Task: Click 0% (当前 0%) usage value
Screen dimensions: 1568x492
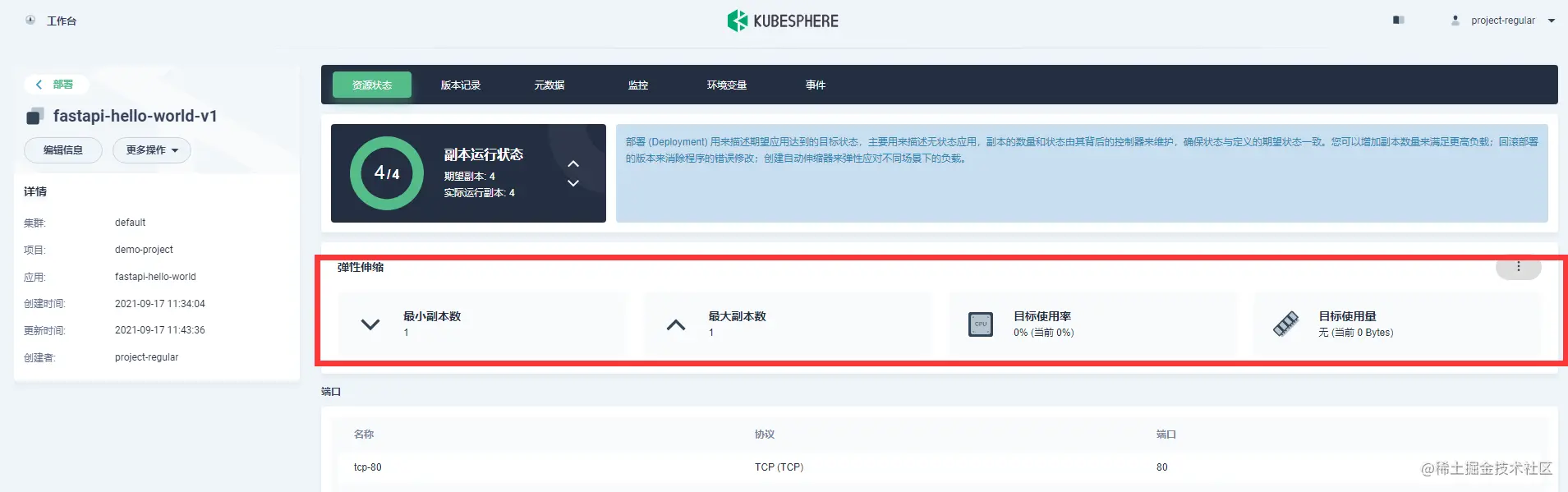Action: point(1043,333)
